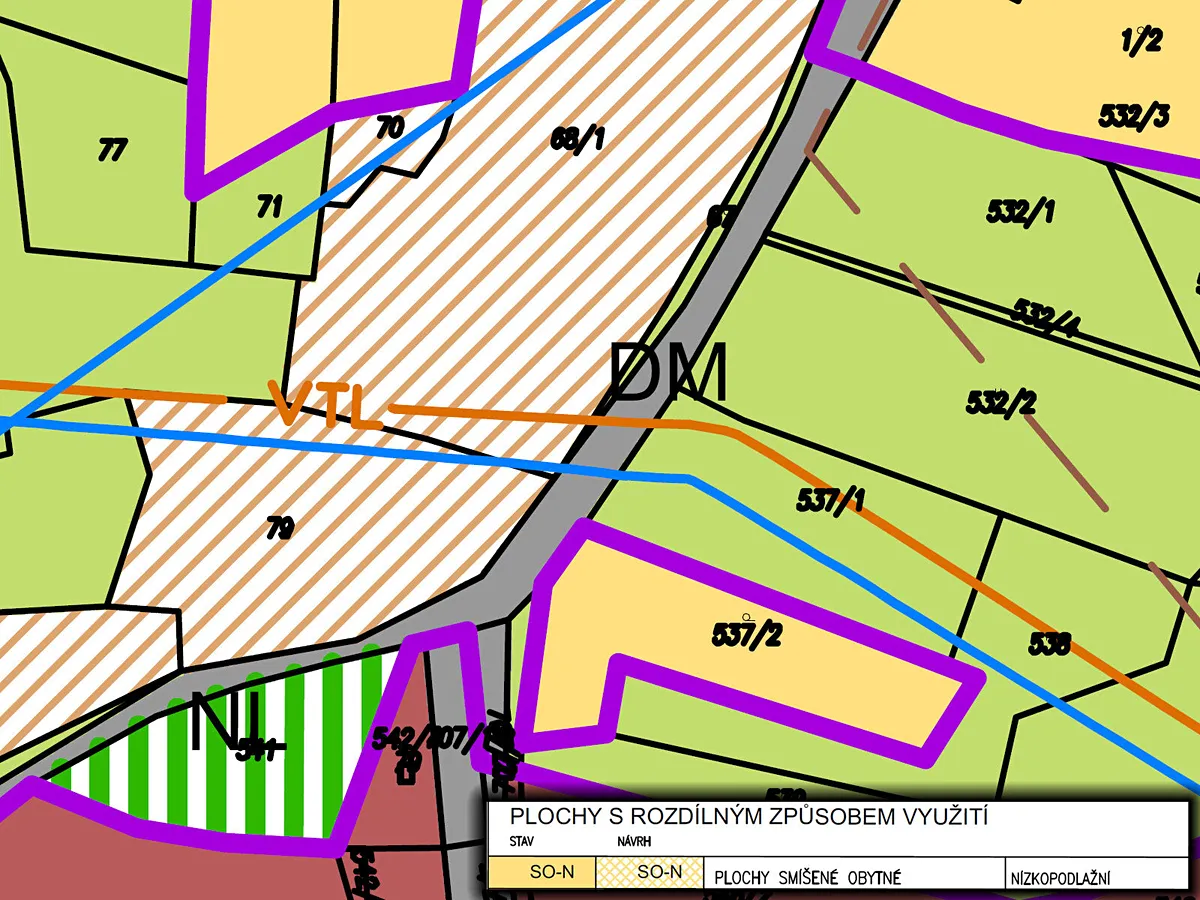Click parcel number 79
This screenshot has height=900, width=1200.
(280, 528)
